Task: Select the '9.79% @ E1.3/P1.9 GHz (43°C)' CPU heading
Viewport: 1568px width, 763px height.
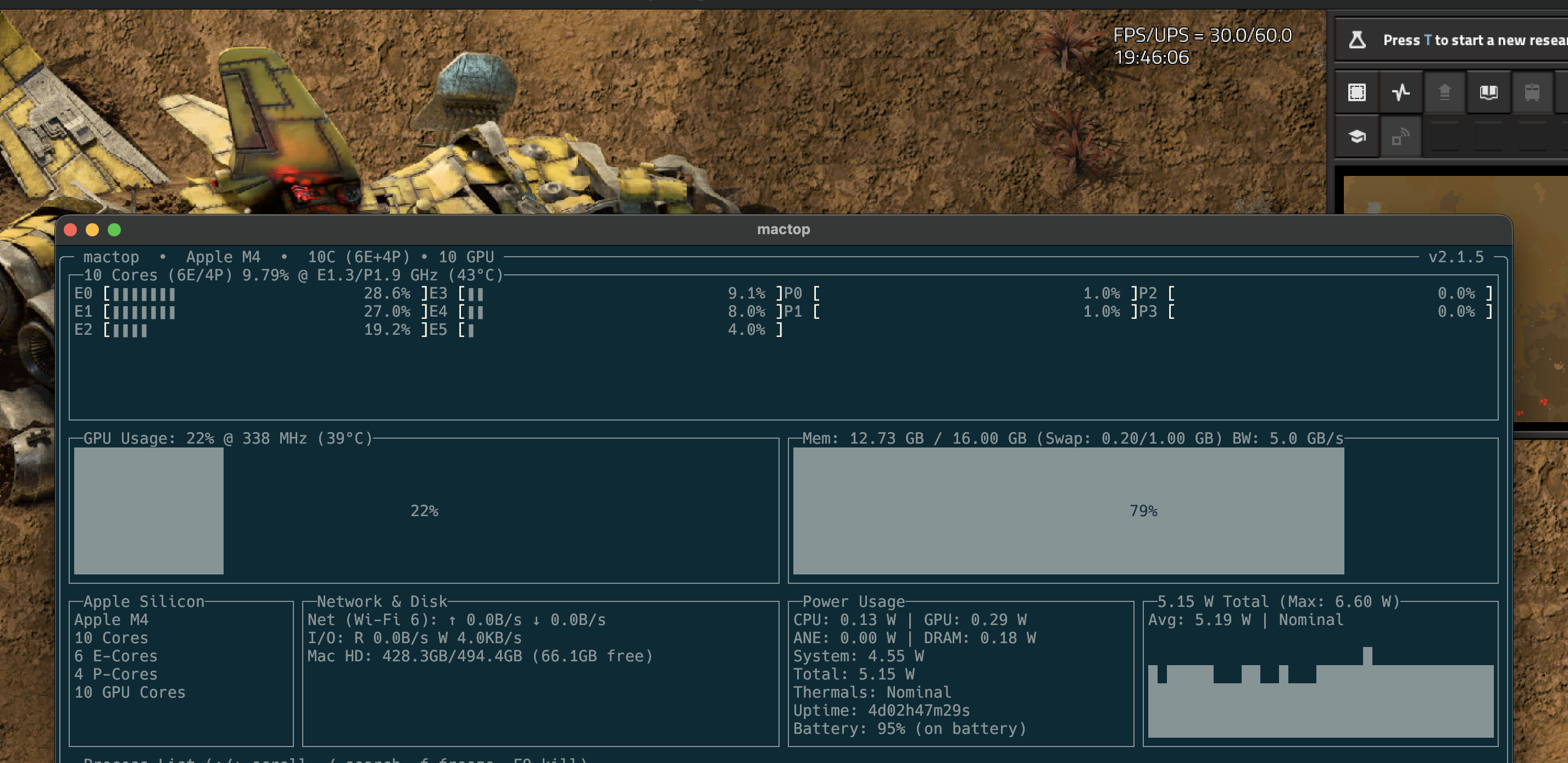Action: coord(372,275)
